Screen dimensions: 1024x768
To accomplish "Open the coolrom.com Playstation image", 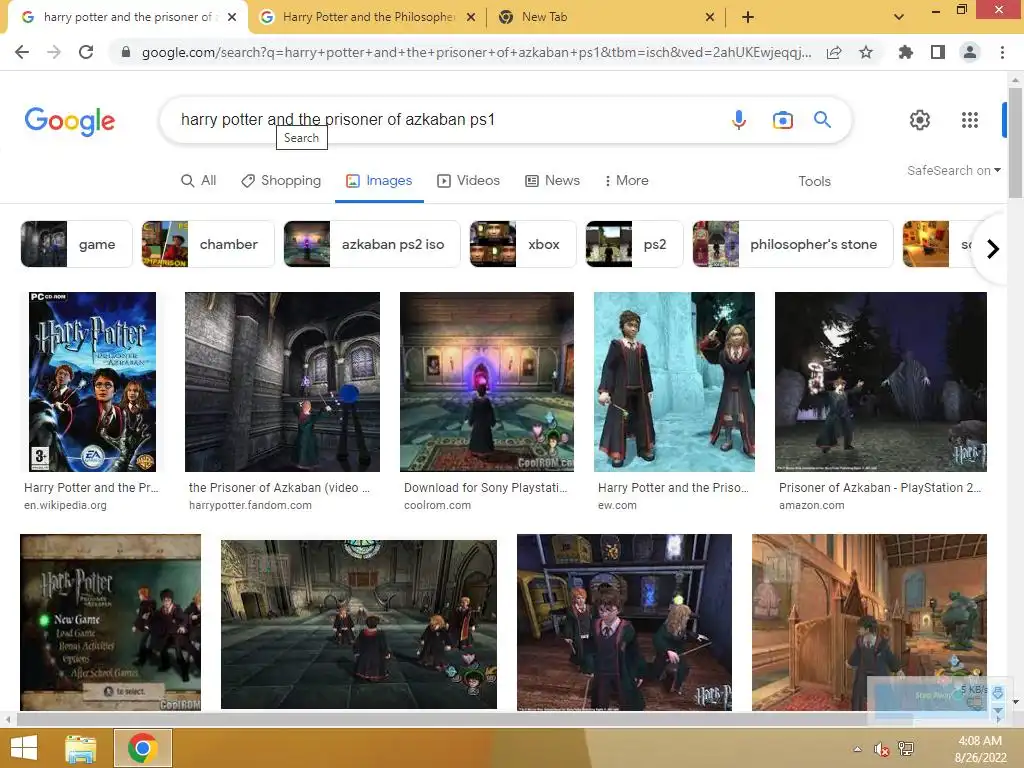I will click(x=487, y=381).
